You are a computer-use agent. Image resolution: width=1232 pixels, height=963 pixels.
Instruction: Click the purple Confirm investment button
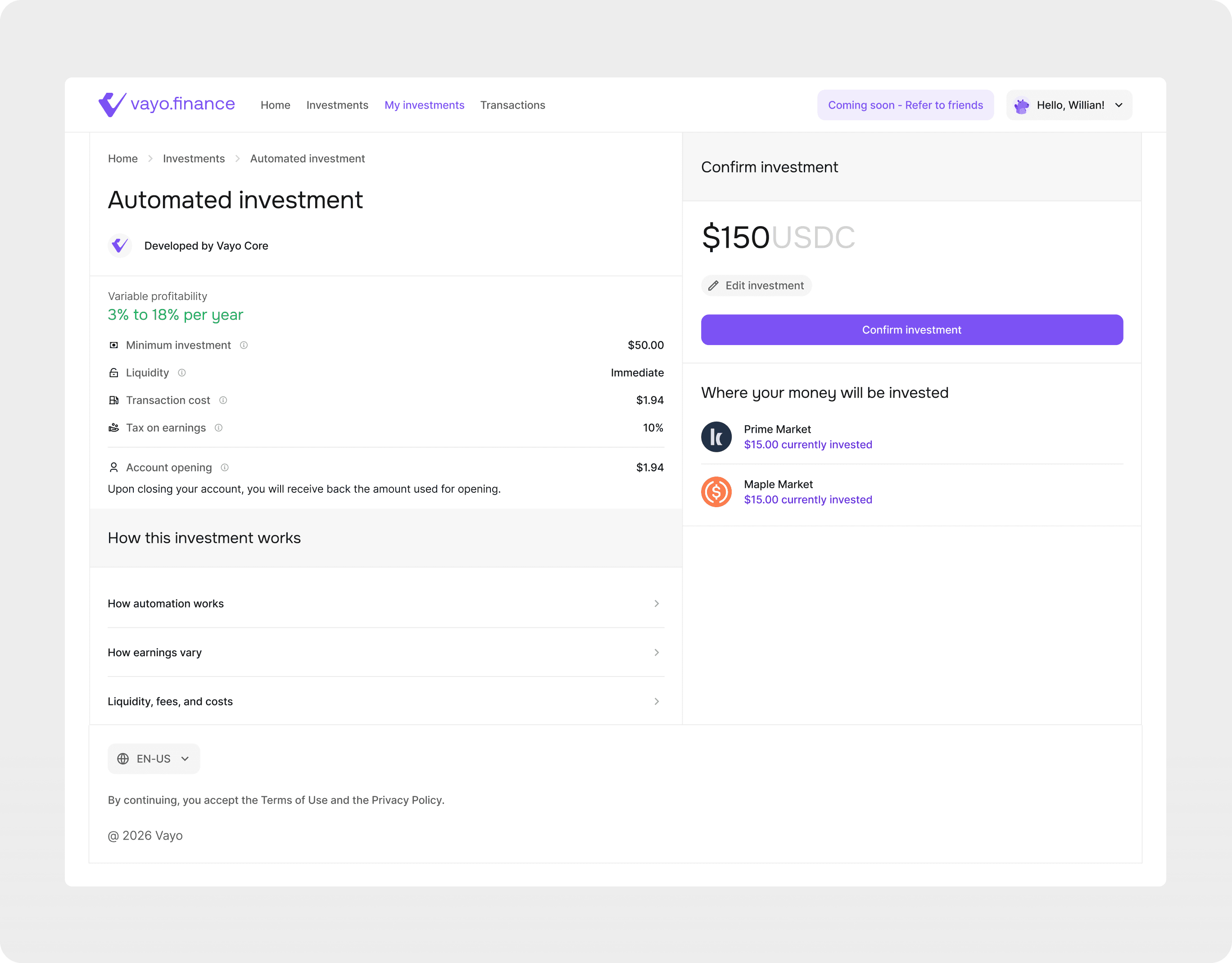coord(911,330)
